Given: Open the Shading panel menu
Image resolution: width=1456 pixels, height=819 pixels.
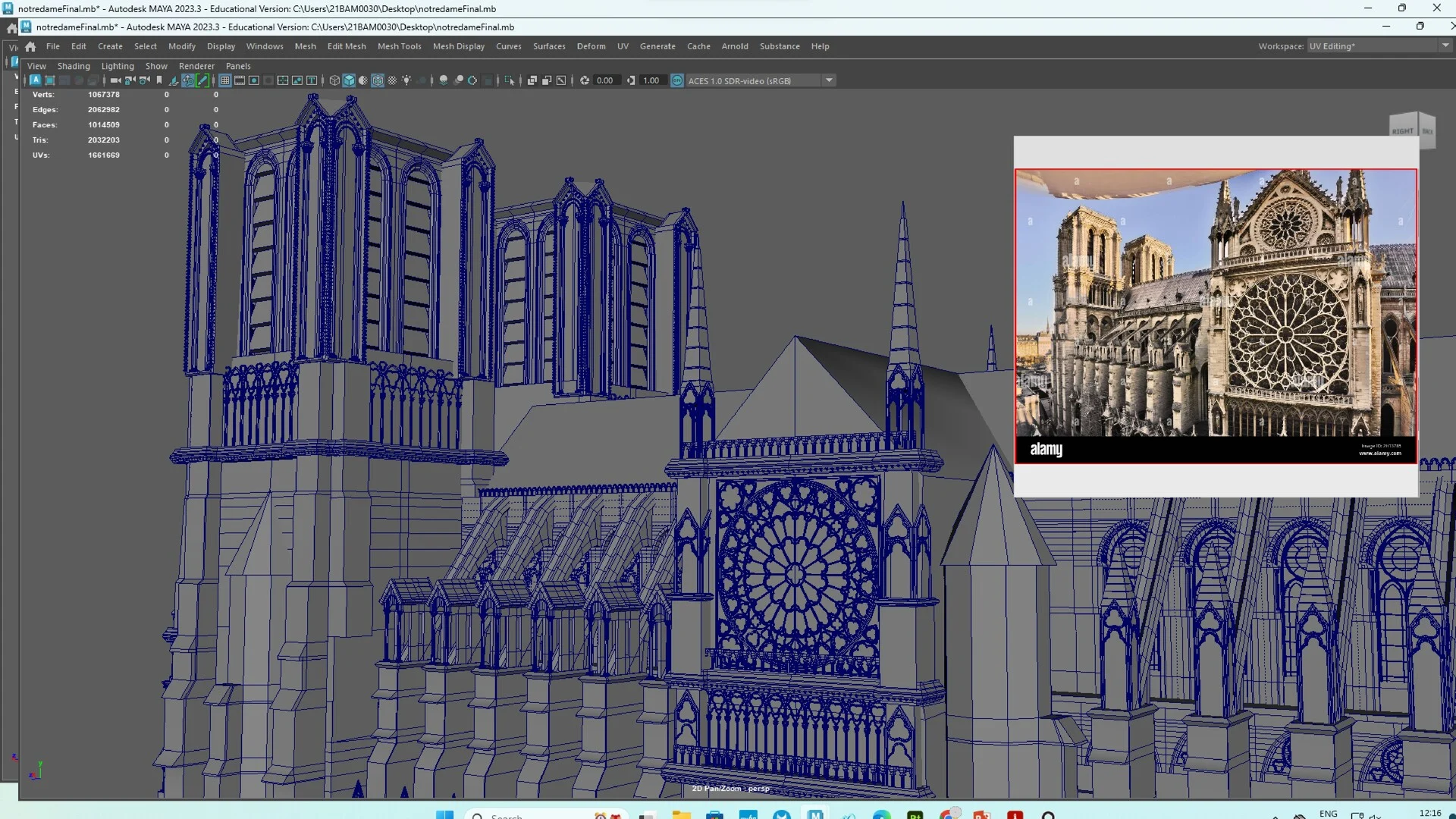Looking at the screenshot, I should 74,66.
